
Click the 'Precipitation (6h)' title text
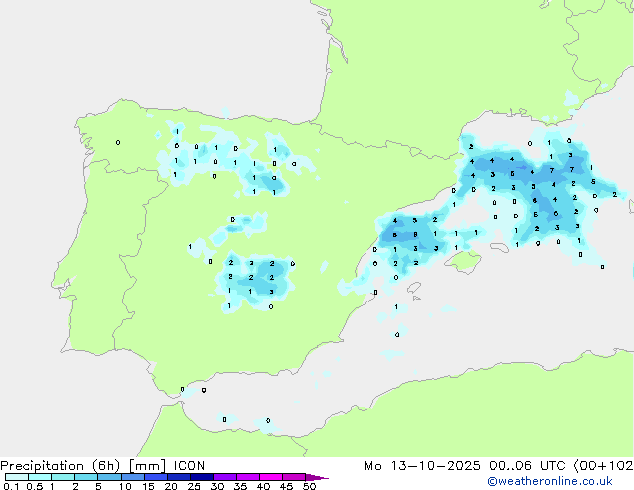tap(60, 466)
